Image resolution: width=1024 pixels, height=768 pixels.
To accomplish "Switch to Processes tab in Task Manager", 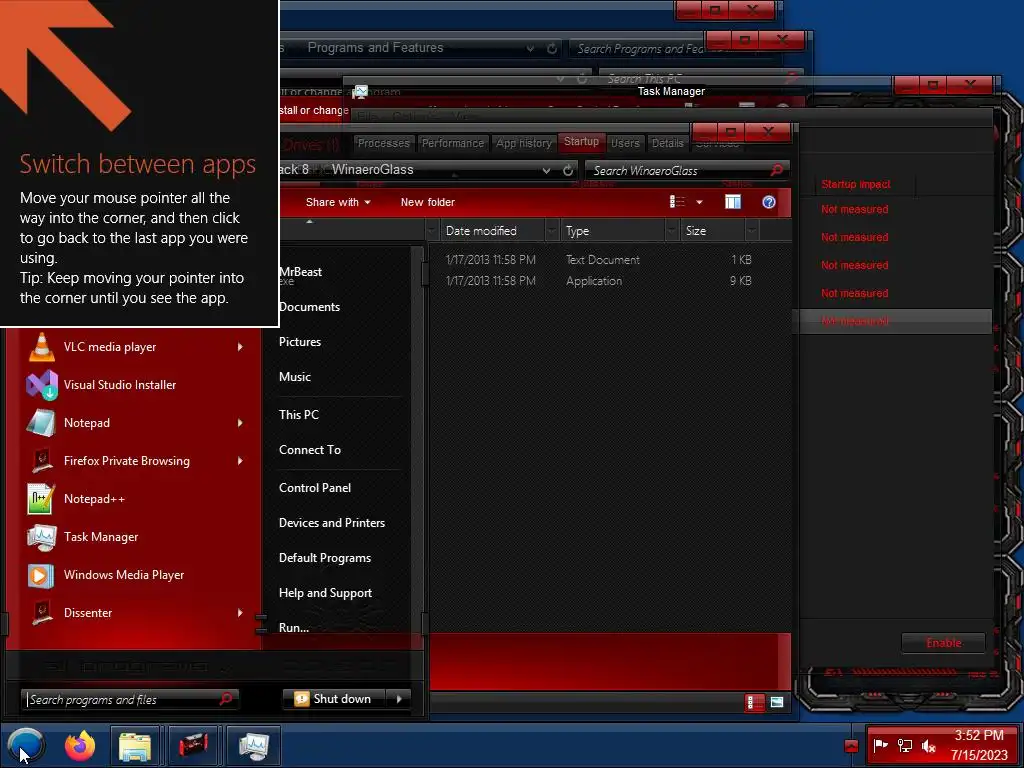I will [x=383, y=143].
